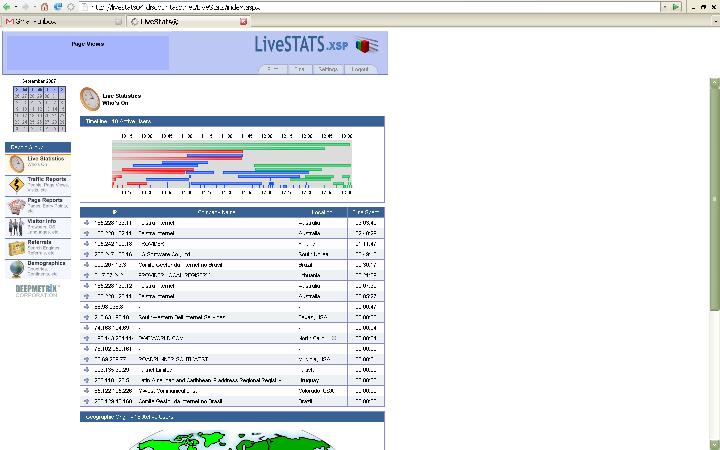Open Live Statistics via the clock sidebar icon
Screen dimensions: 720x450
[17, 164]
